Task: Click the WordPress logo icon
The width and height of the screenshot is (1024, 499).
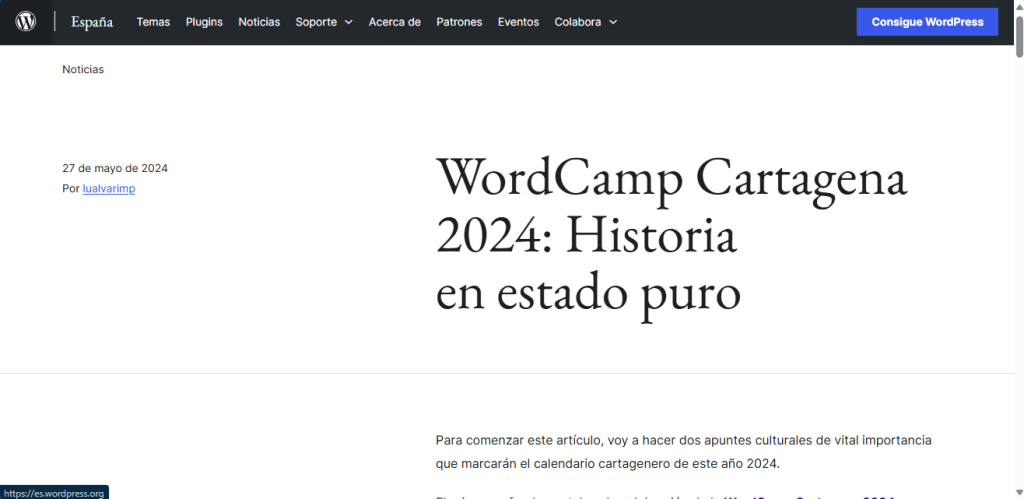Action: (x=25, y=22)
